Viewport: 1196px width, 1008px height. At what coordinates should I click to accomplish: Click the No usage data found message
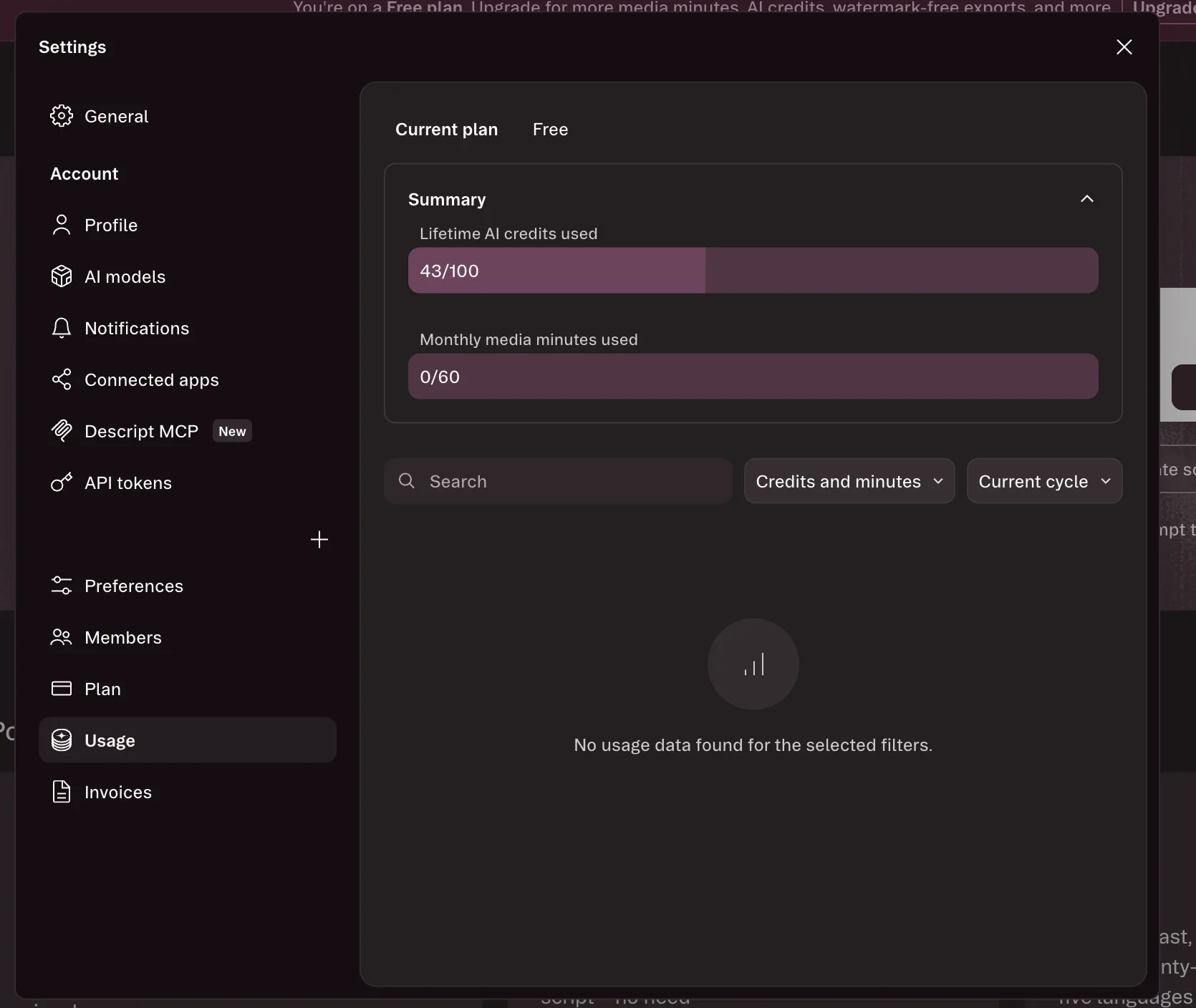point(753,745)
